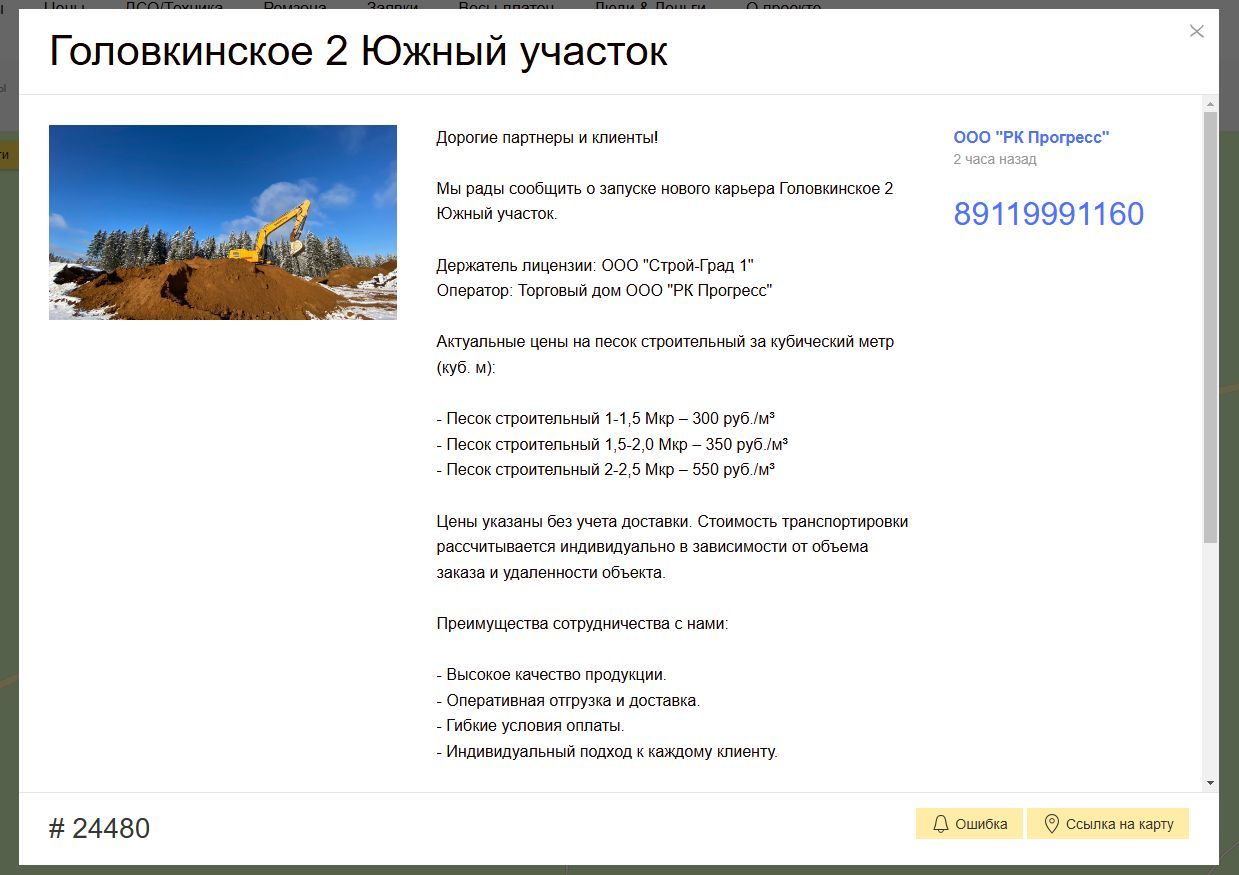Click the scrollbar down arrow
This screenshot has height=875, width=1239.
(x=1210, y=782)
